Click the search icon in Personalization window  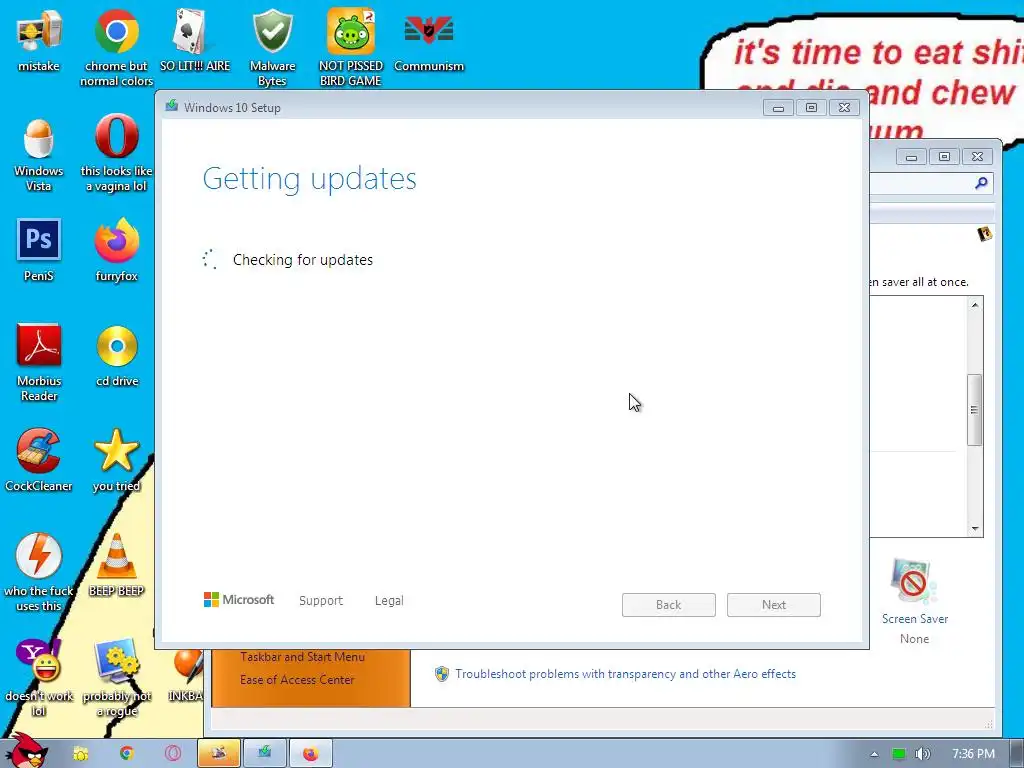[x=981, y=184]
